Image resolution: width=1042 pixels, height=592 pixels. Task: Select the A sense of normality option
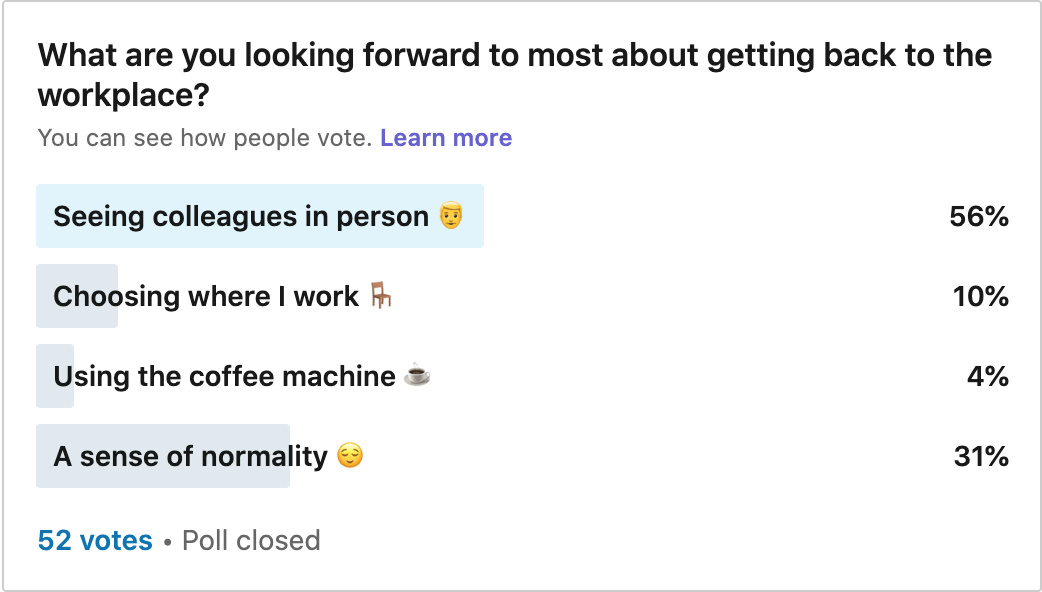(522, 456)
